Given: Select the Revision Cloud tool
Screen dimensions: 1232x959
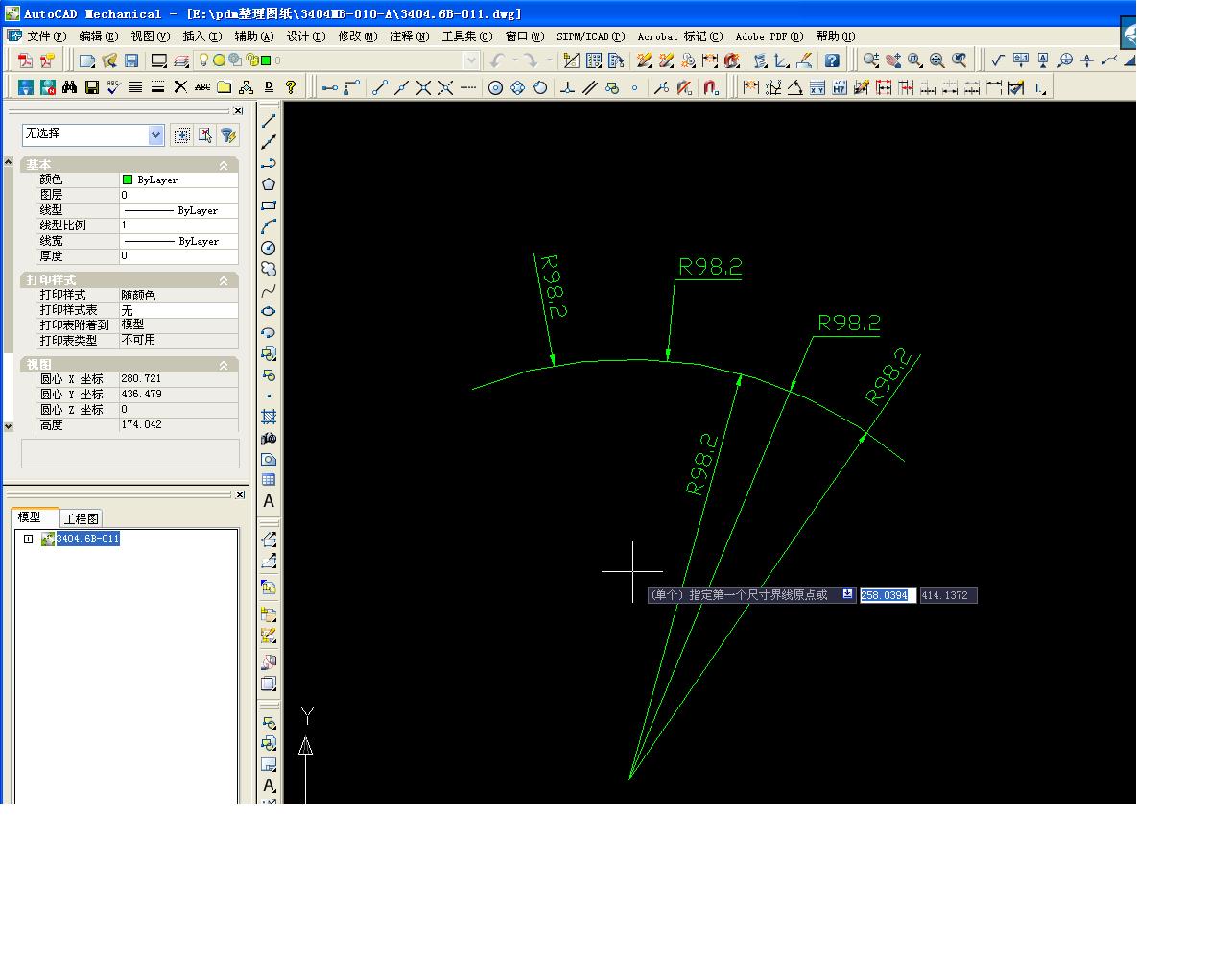Looking at the screenshot, I should pyautogui.click(x=269, y=269).
